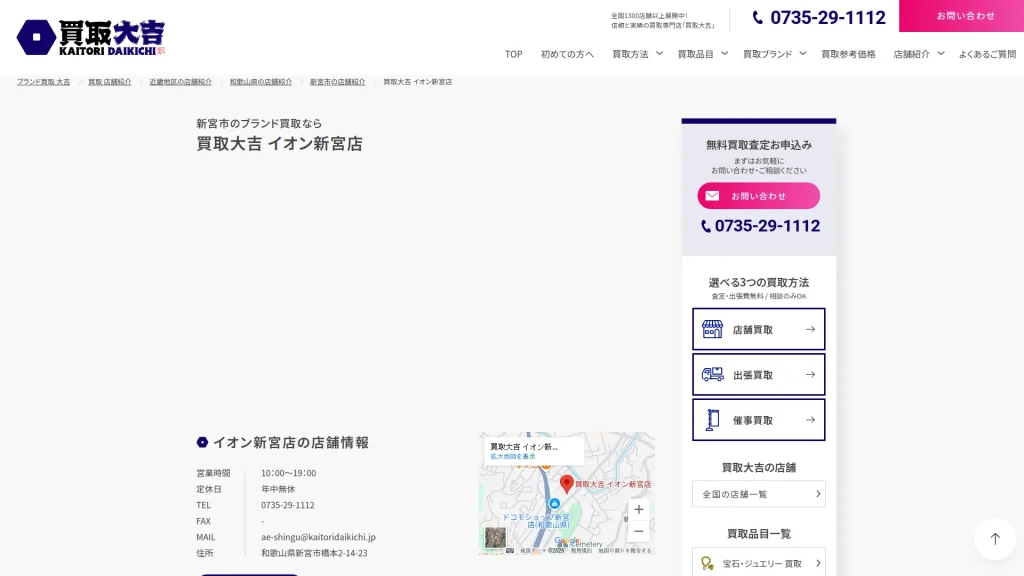The height and width of the screenshot is (576, 1024).
Task: Click the sidebar phone number 0735-29-1112
Action: (x=767, y=226)
